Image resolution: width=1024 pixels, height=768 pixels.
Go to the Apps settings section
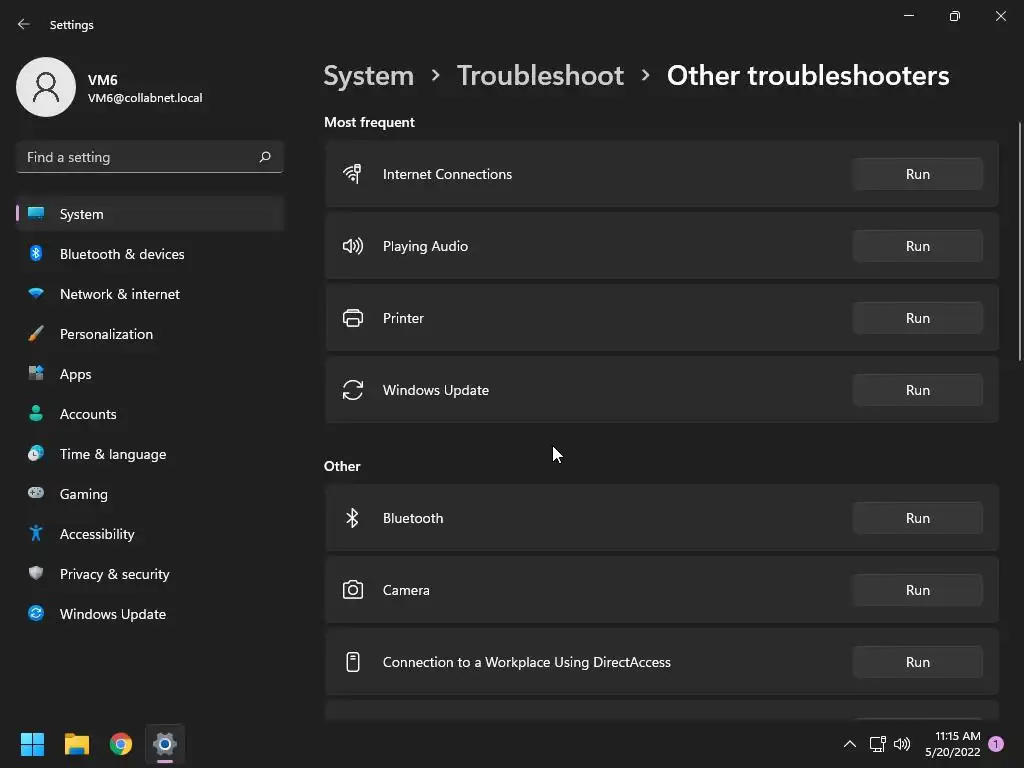[75, 374]
